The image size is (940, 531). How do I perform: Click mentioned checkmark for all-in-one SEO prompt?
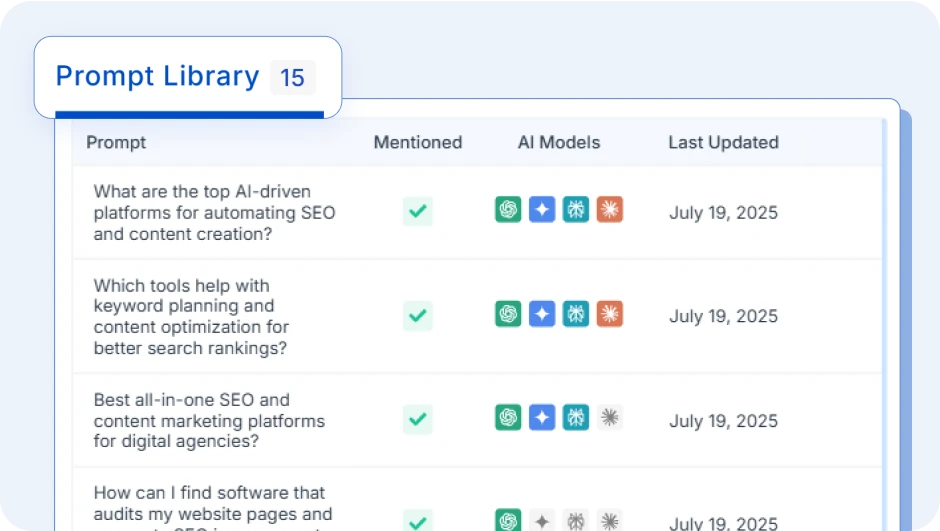418,419
